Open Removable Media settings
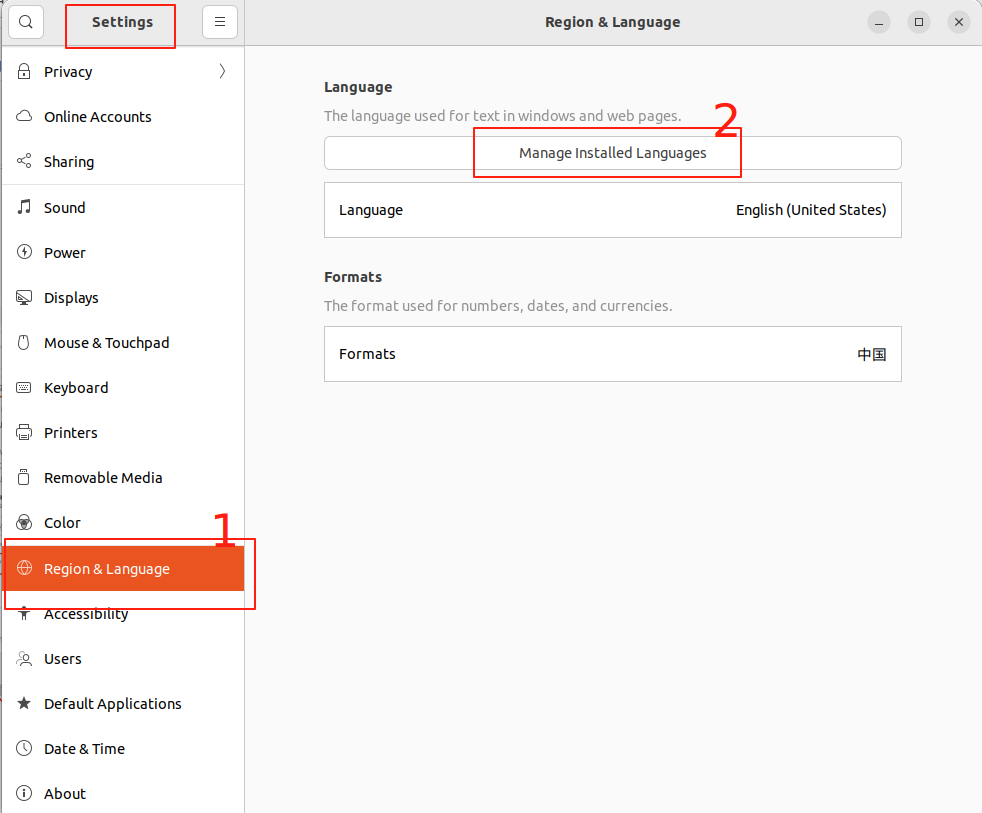 tap(123, 478)
